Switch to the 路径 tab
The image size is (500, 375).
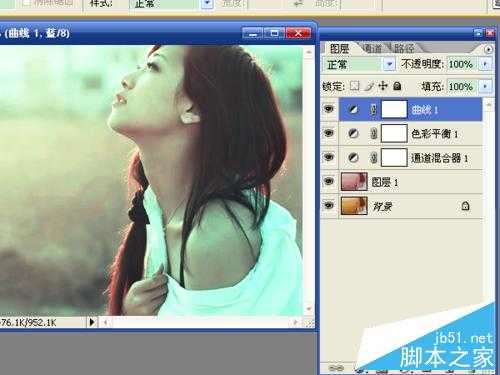point(404,49)
